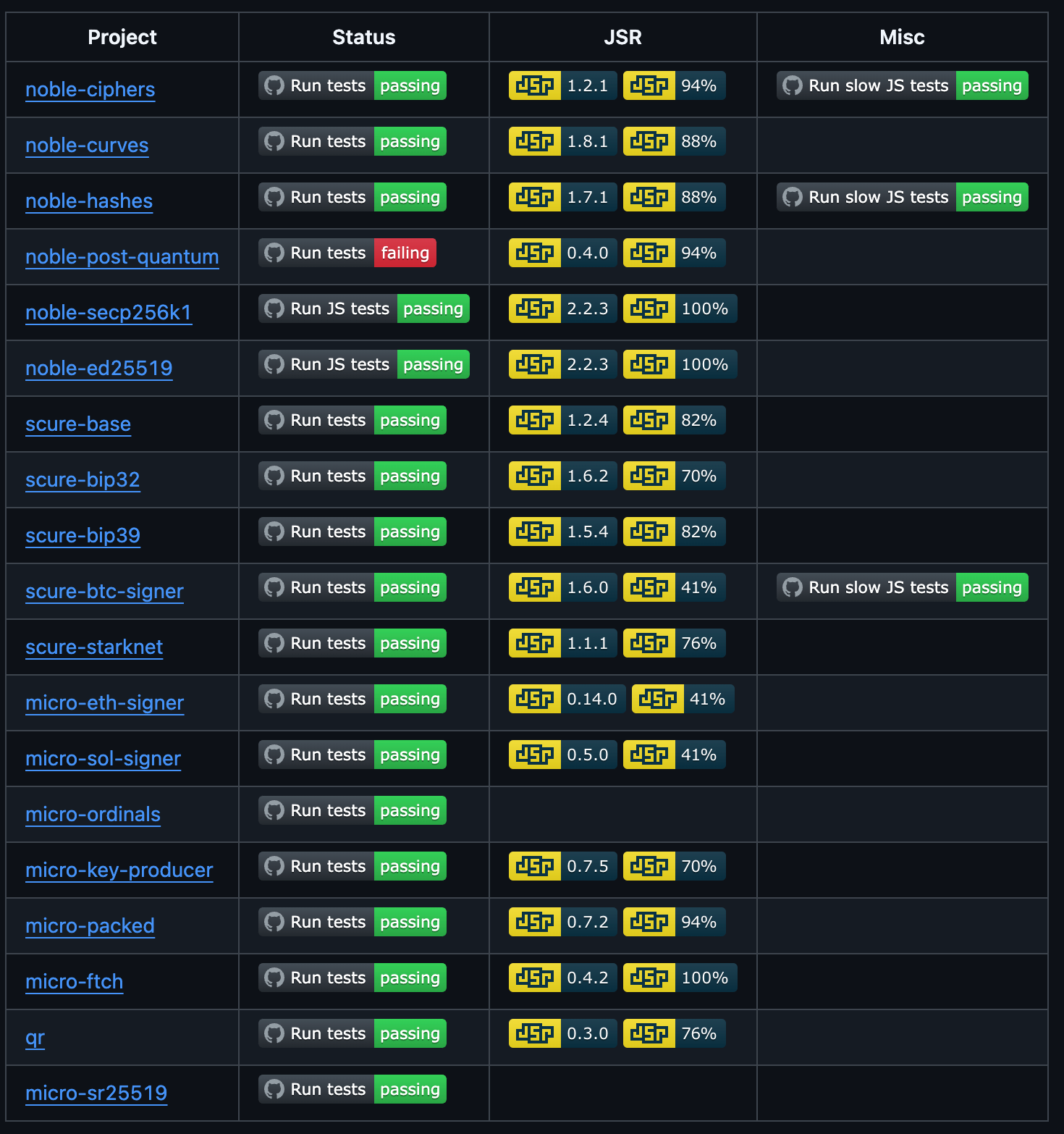Open the scure-base project link
The width and height of the screenshot is (1064, 1134).
[x=78, y=424]
